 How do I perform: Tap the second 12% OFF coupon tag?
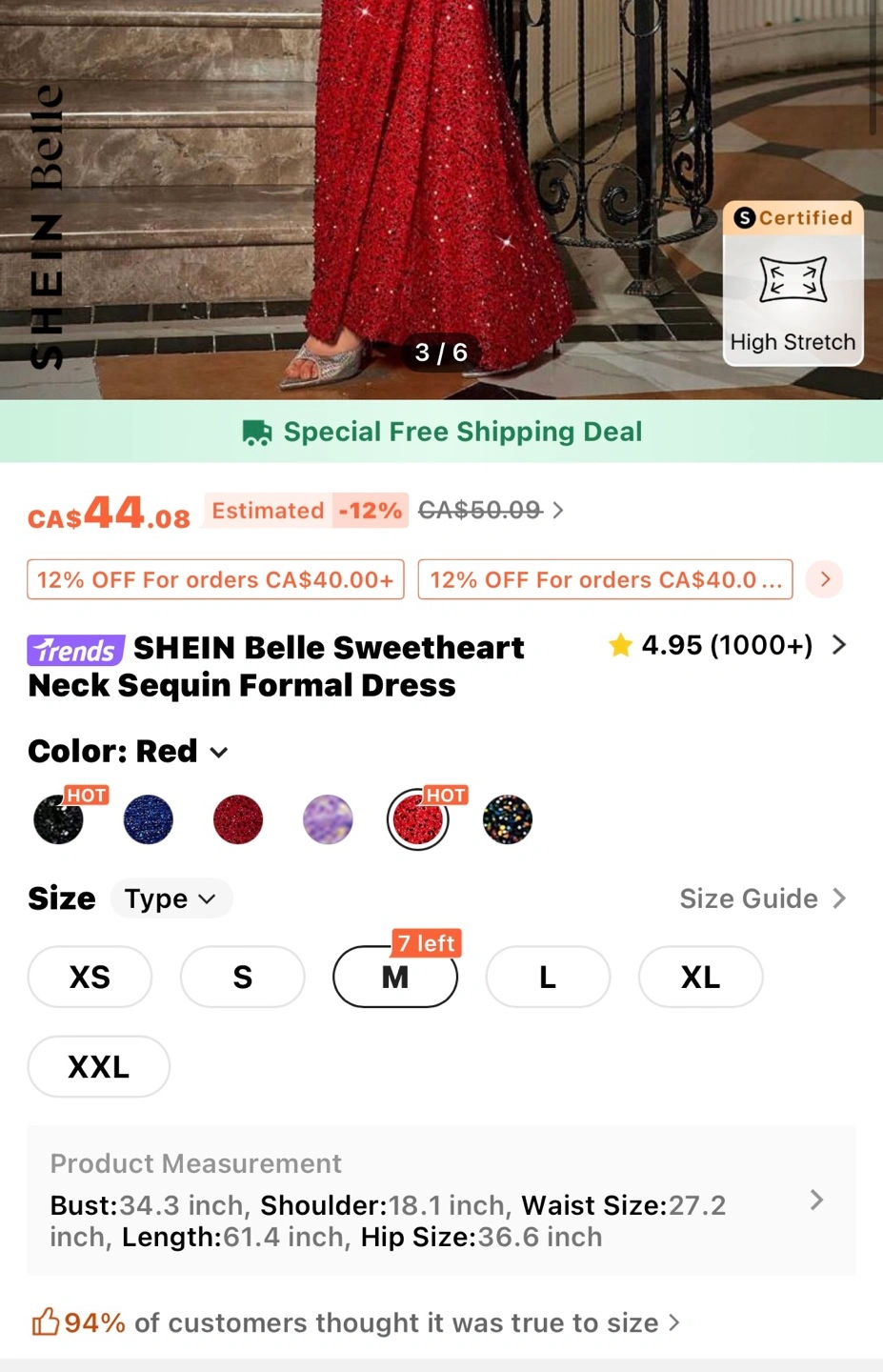(x=606, y=579)
